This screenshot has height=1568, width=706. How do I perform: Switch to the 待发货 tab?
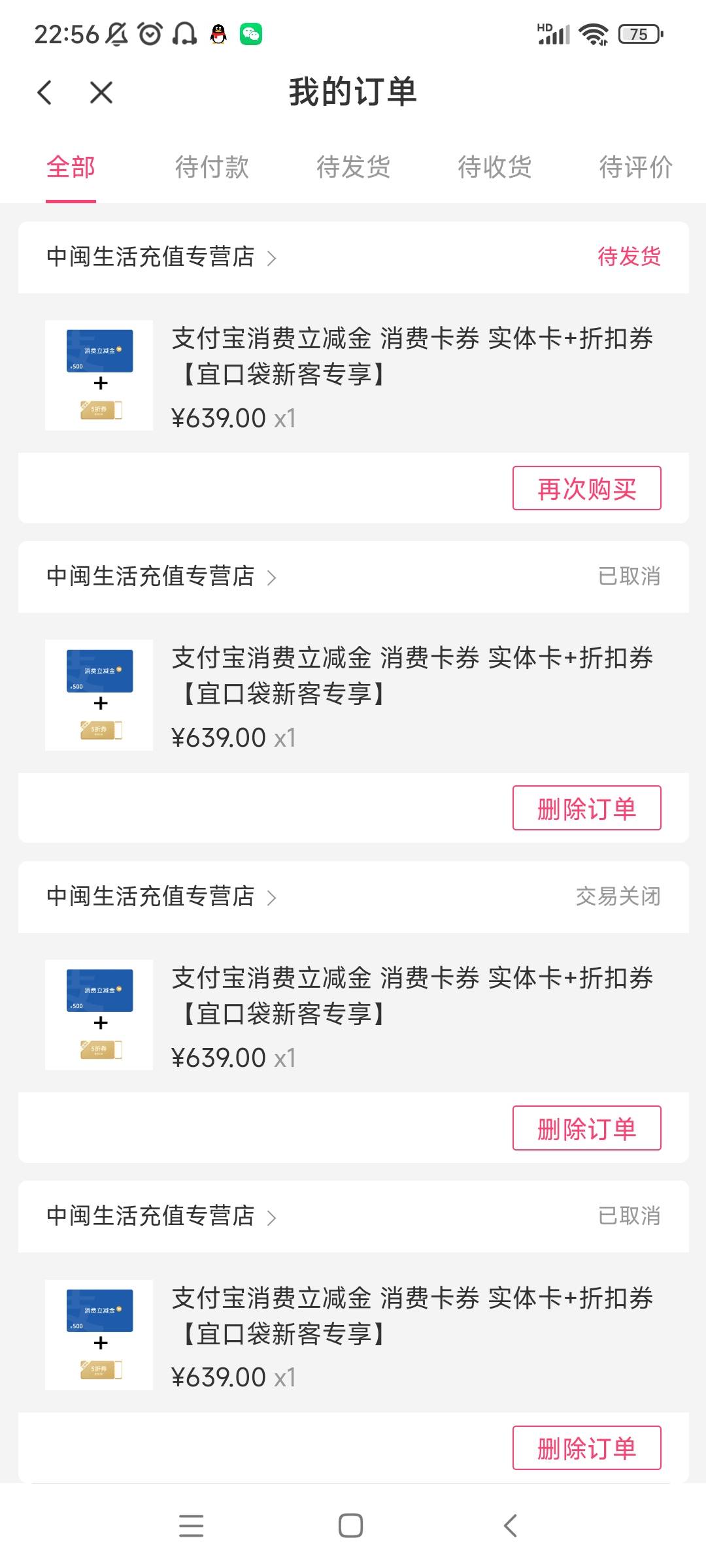353,167
